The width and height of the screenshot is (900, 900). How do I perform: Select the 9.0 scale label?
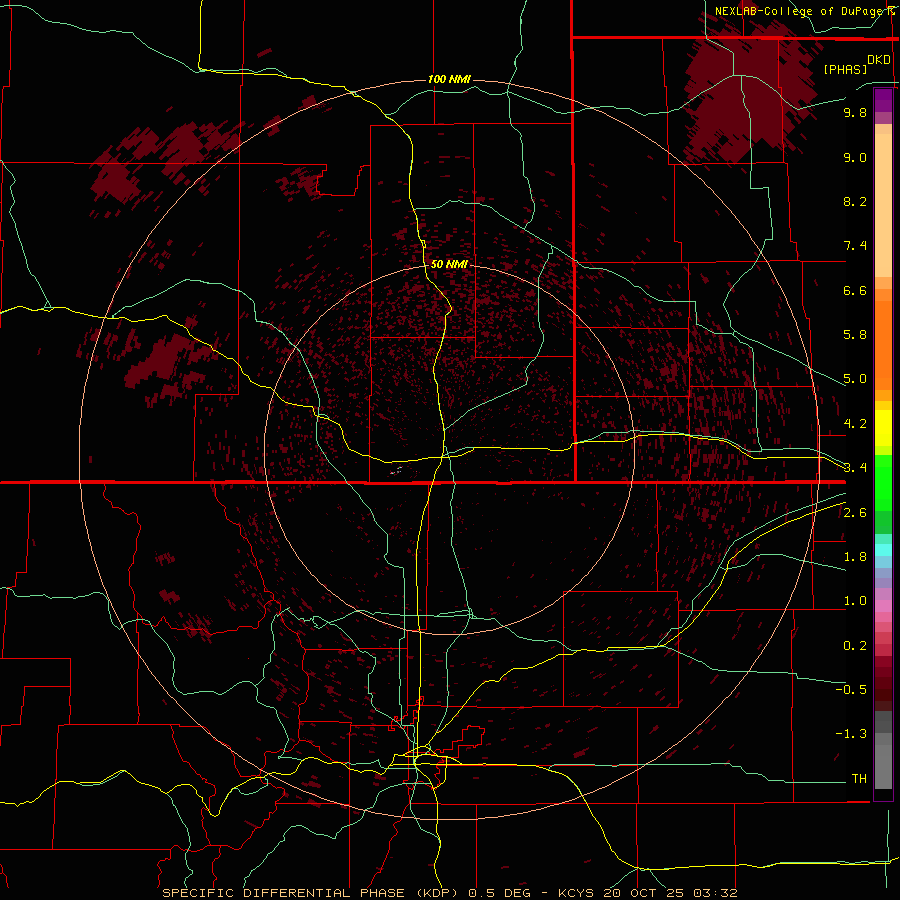click(x=855, y=157)
